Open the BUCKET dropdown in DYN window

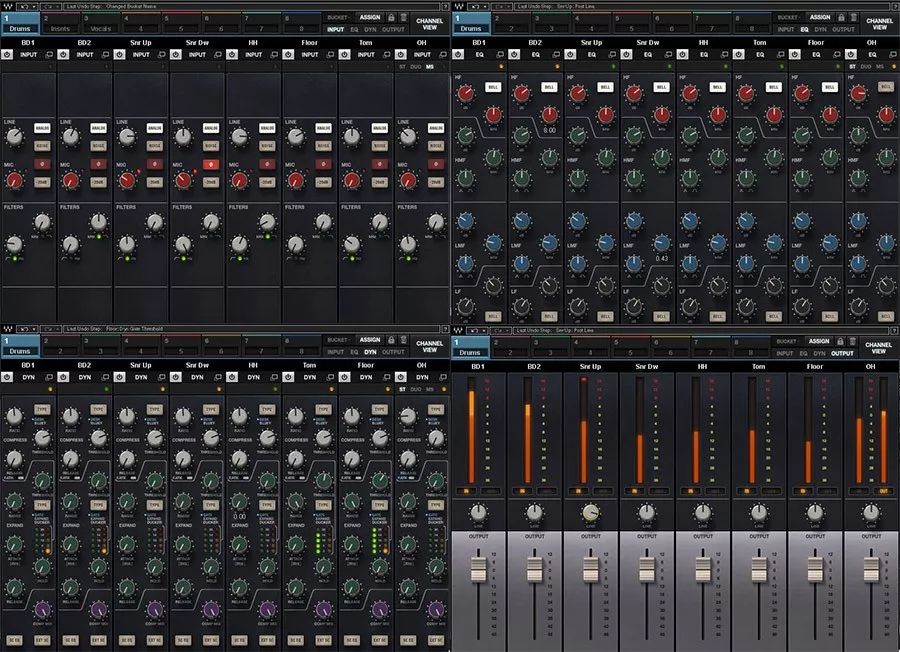point(338,340)
